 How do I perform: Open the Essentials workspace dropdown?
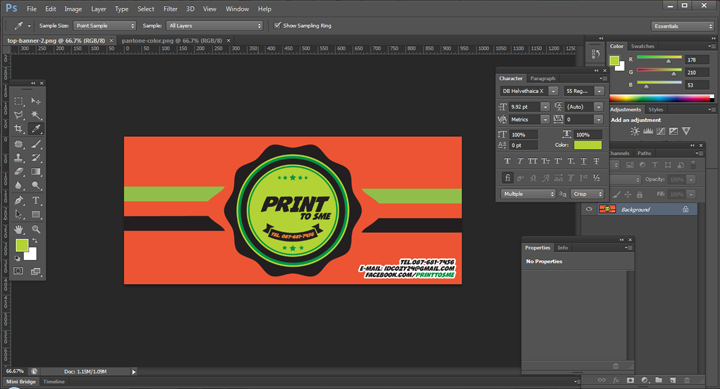point(682,26)
